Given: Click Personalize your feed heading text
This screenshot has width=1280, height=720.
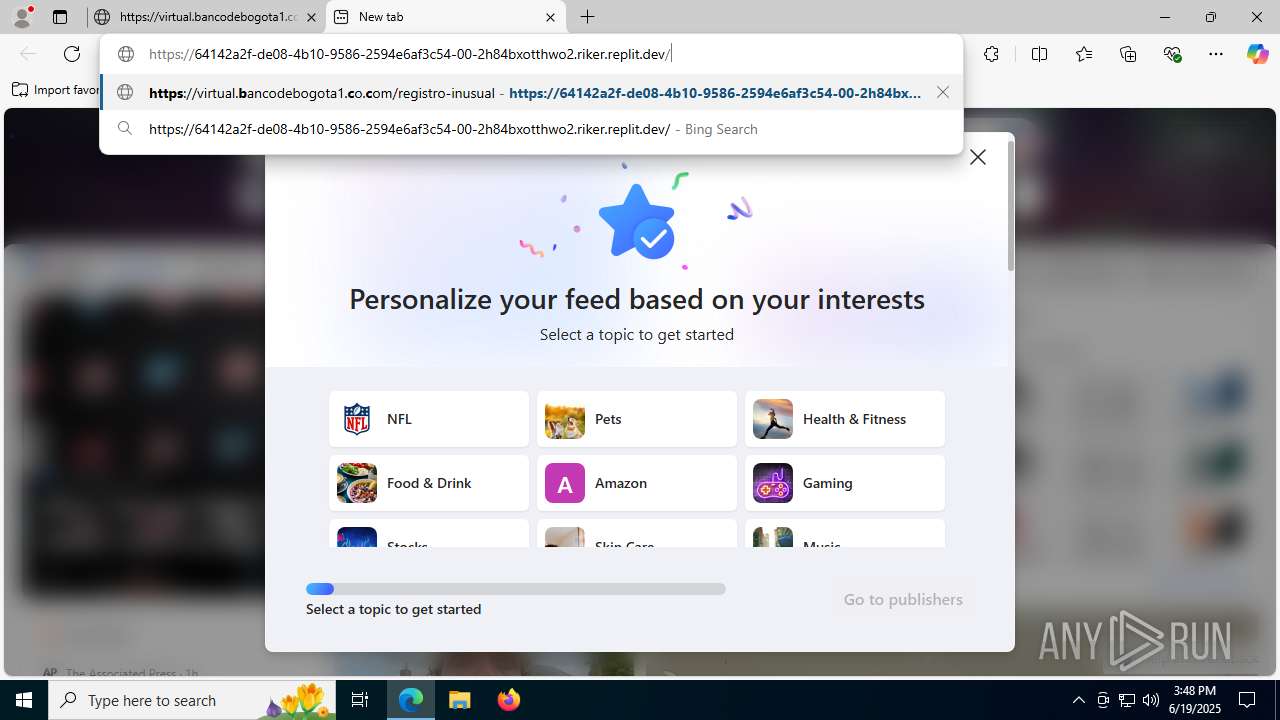Looking at the screenshot, I should pos(637,299).
